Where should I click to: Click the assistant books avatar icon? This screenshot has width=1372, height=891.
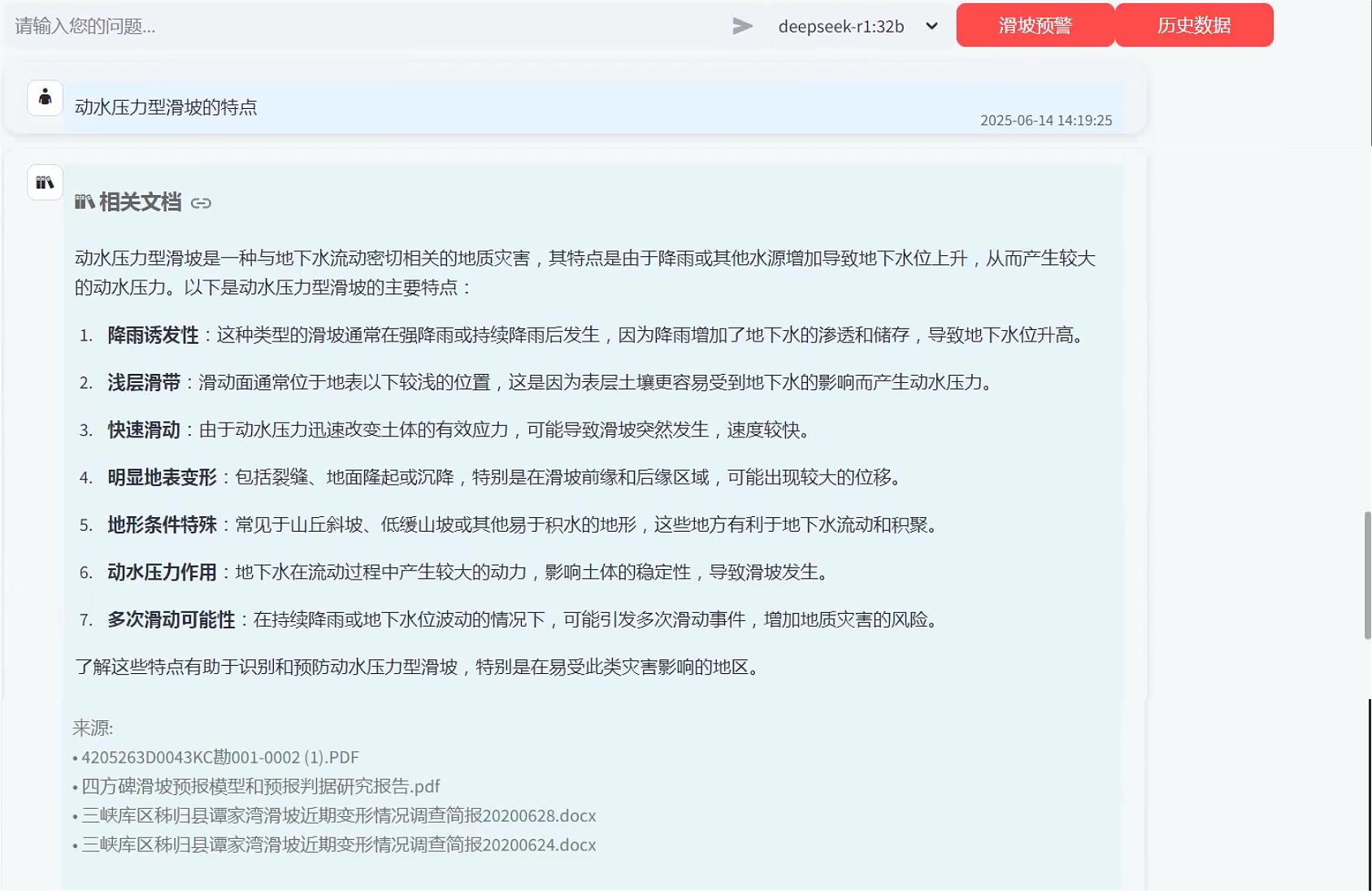pyautogui.click(x=45, y=182)
